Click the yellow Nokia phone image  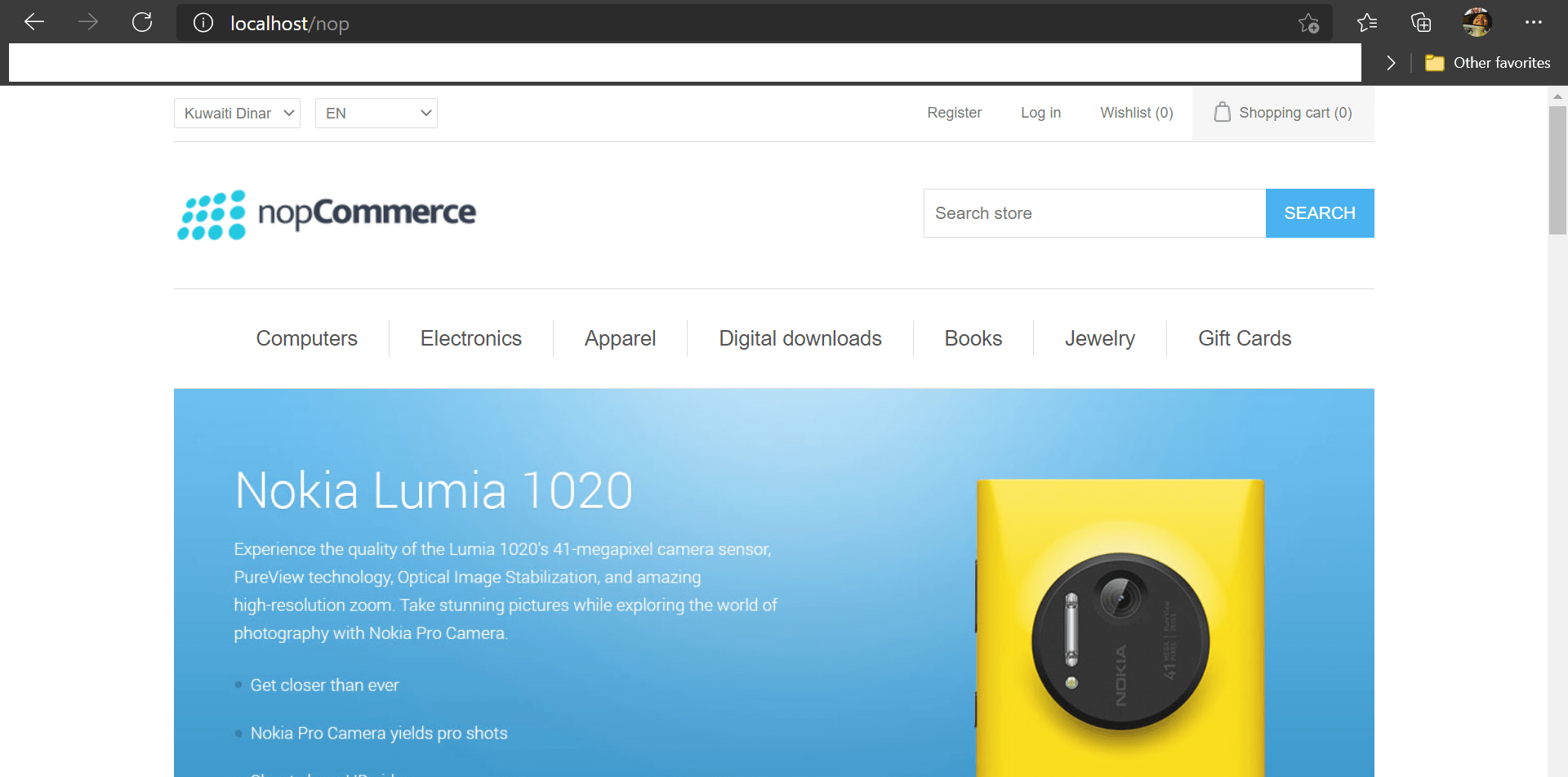pyautogui.click(x=1120, y=627)
